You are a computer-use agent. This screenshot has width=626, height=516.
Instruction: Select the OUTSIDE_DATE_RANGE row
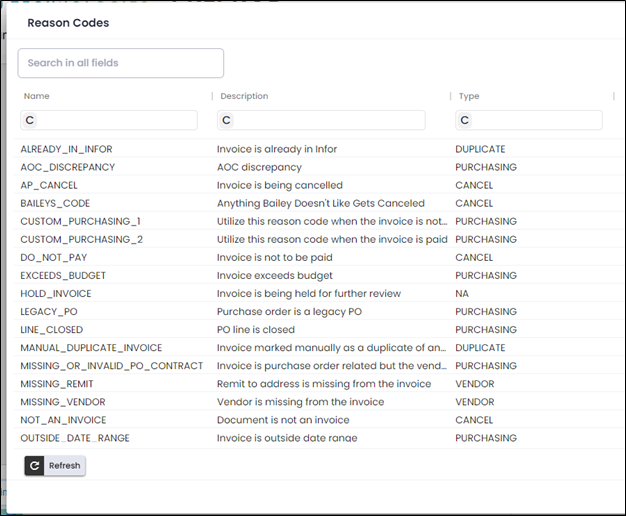pyautogui.click(x=75, y=438)
